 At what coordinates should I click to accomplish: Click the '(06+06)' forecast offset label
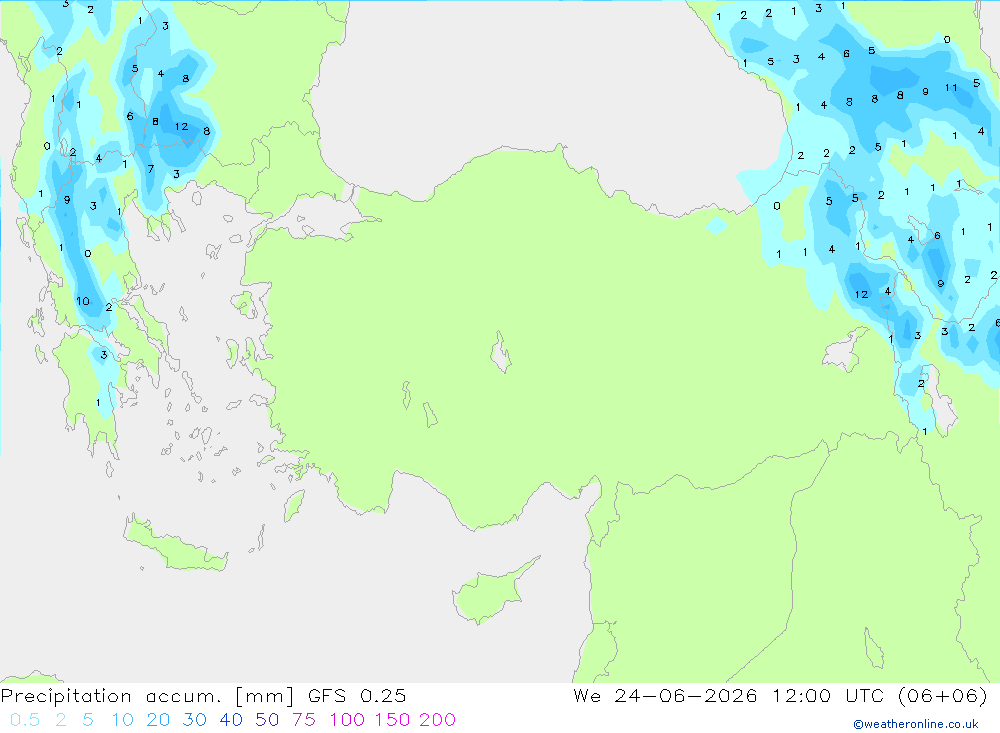[x=943, y=696]
